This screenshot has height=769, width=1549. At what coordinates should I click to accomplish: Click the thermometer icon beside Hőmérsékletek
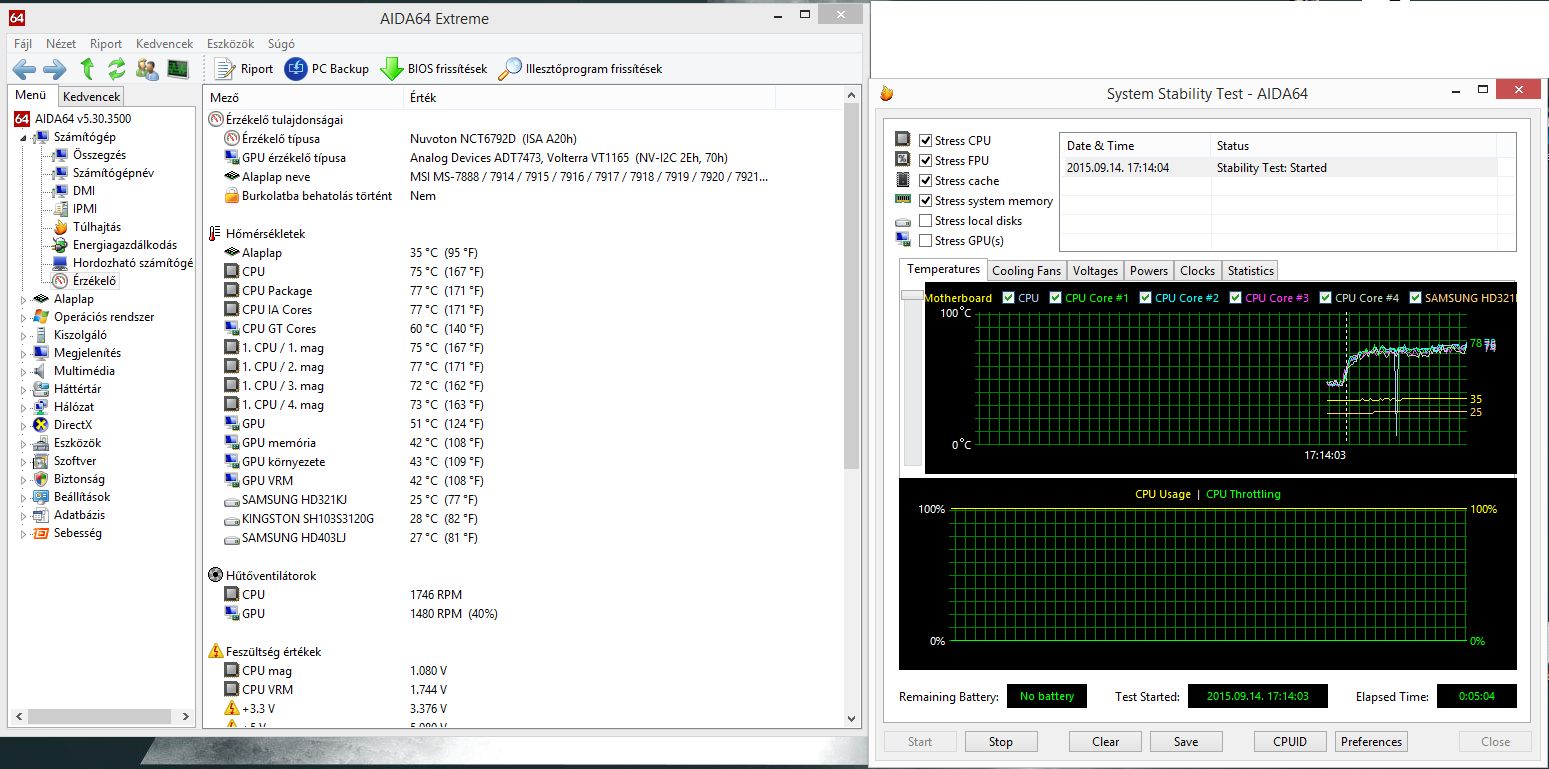[215, 234]
